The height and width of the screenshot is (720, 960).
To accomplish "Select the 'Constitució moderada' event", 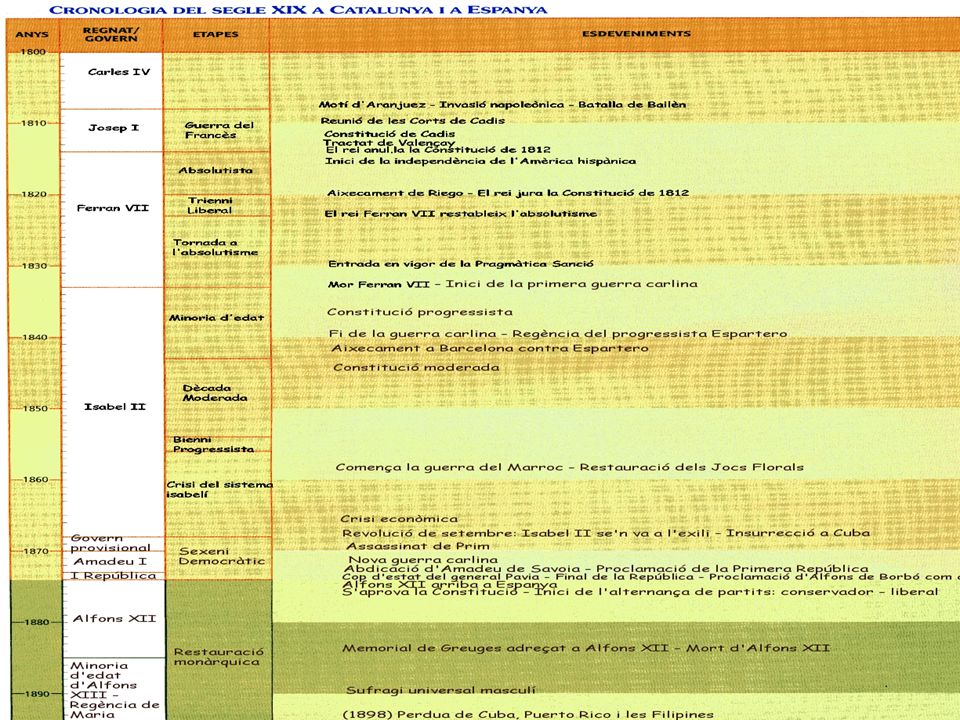I will tap(416, 368).
